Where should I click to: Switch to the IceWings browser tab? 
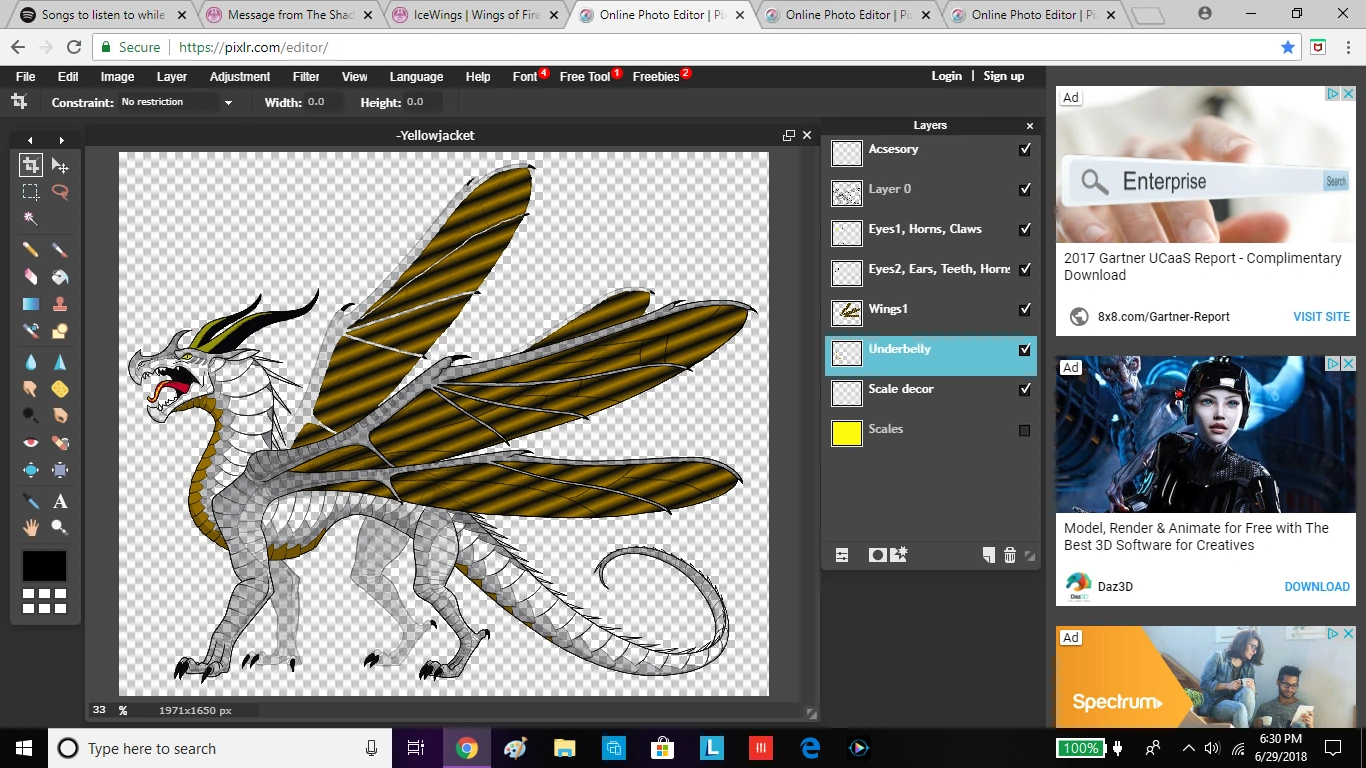[476, 15]
